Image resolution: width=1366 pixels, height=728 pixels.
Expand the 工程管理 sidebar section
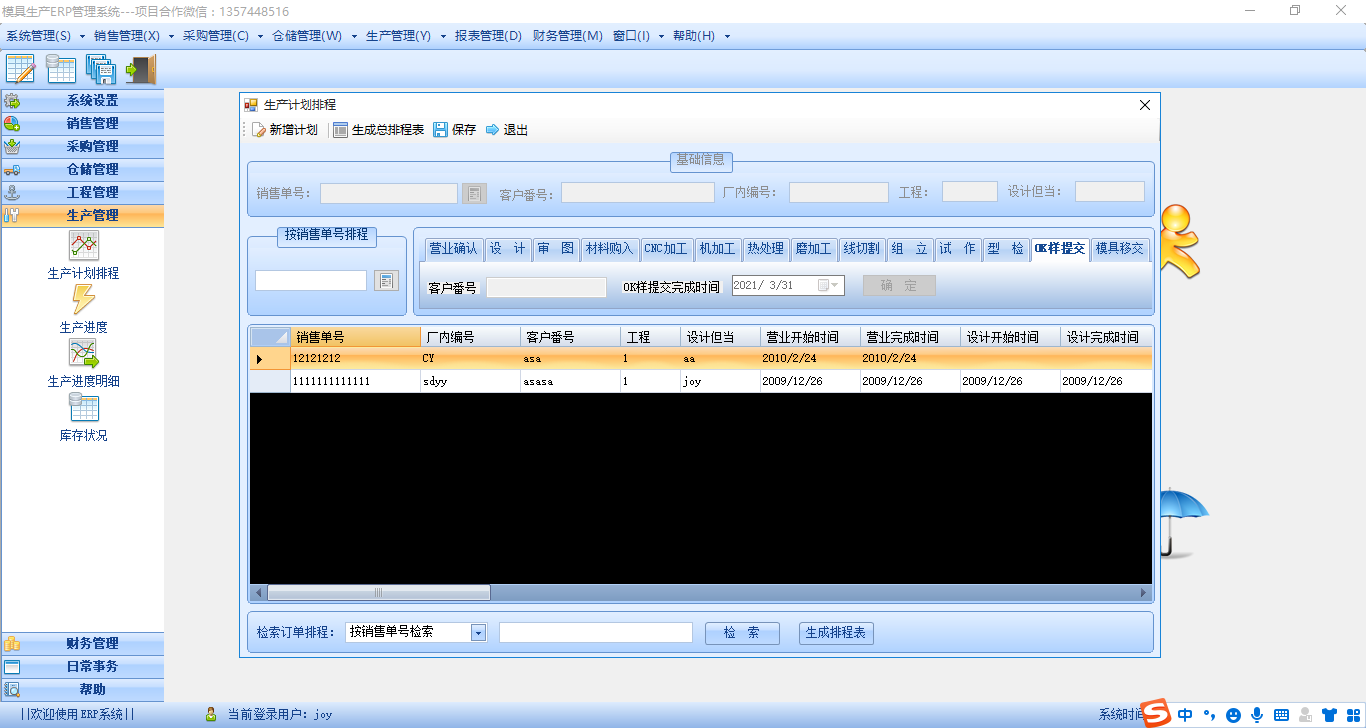(x=83, y=192)
